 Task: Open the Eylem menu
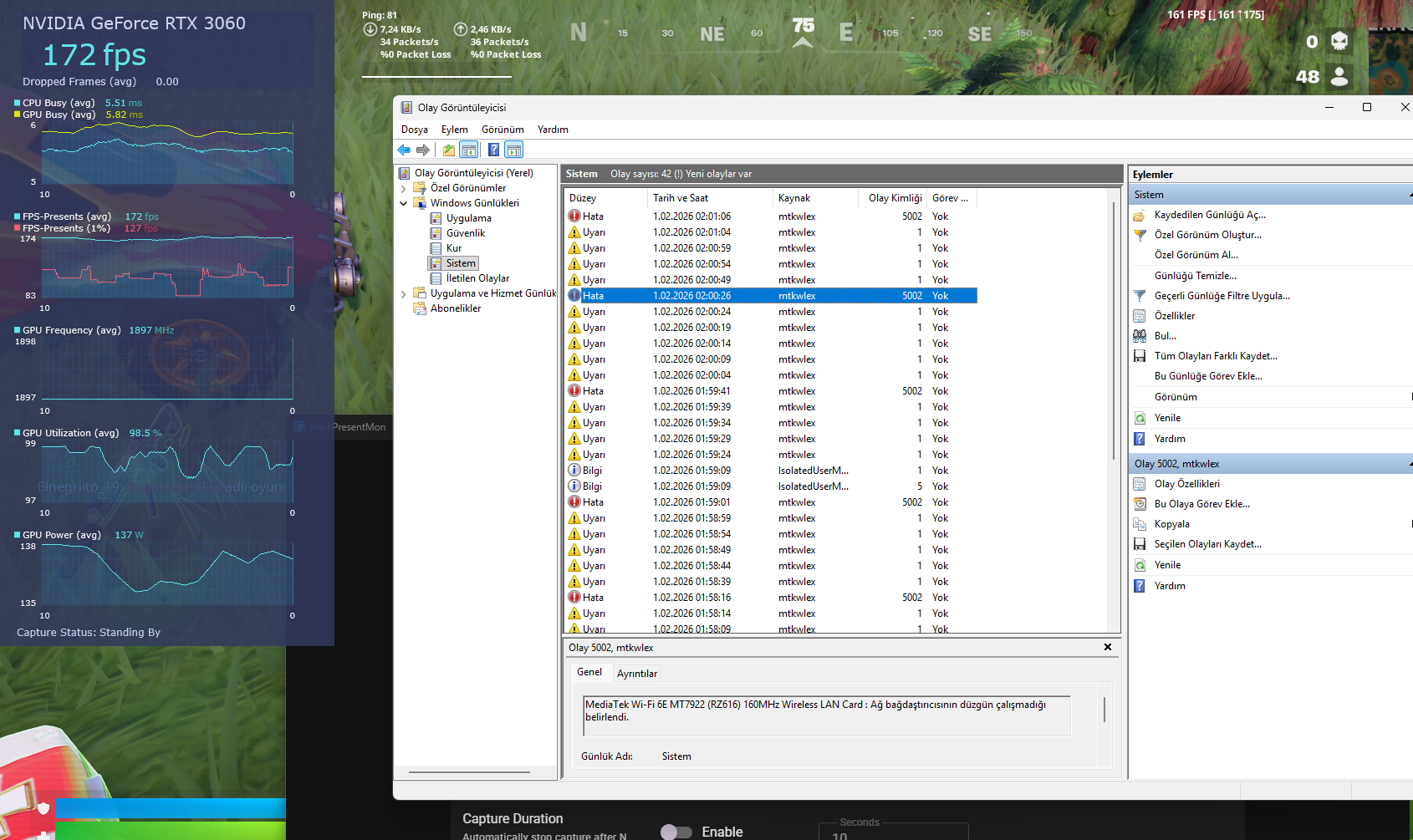[455, 130]
